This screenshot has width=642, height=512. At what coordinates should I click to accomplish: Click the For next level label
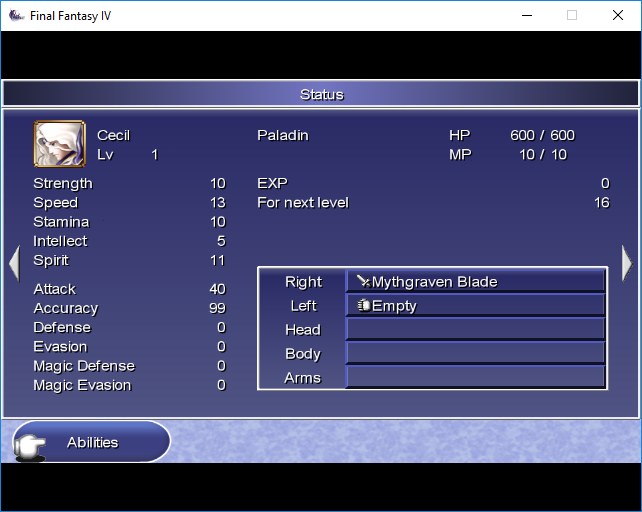tap(303, 203)
